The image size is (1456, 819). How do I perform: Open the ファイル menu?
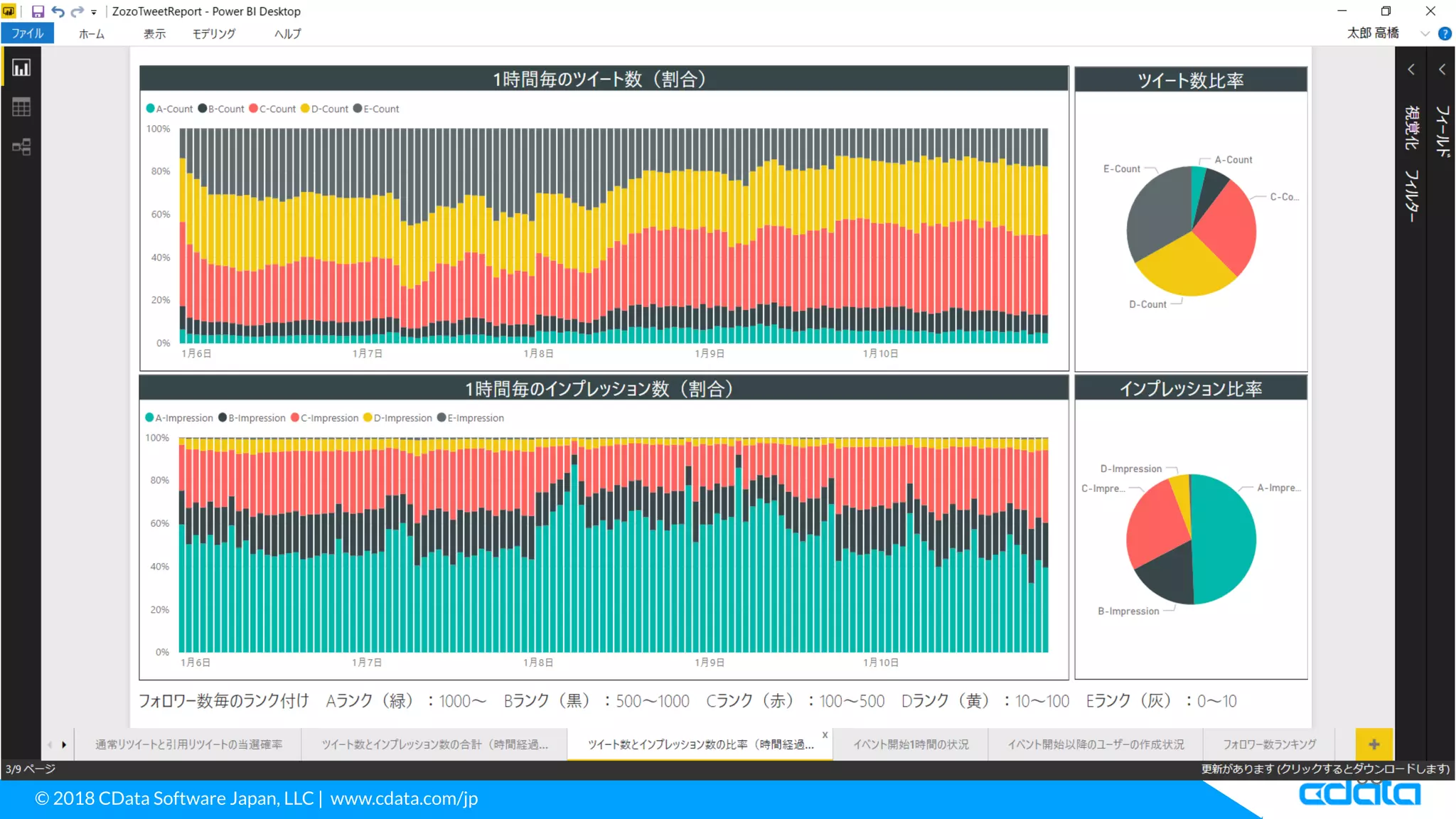(x=27, y=33)
